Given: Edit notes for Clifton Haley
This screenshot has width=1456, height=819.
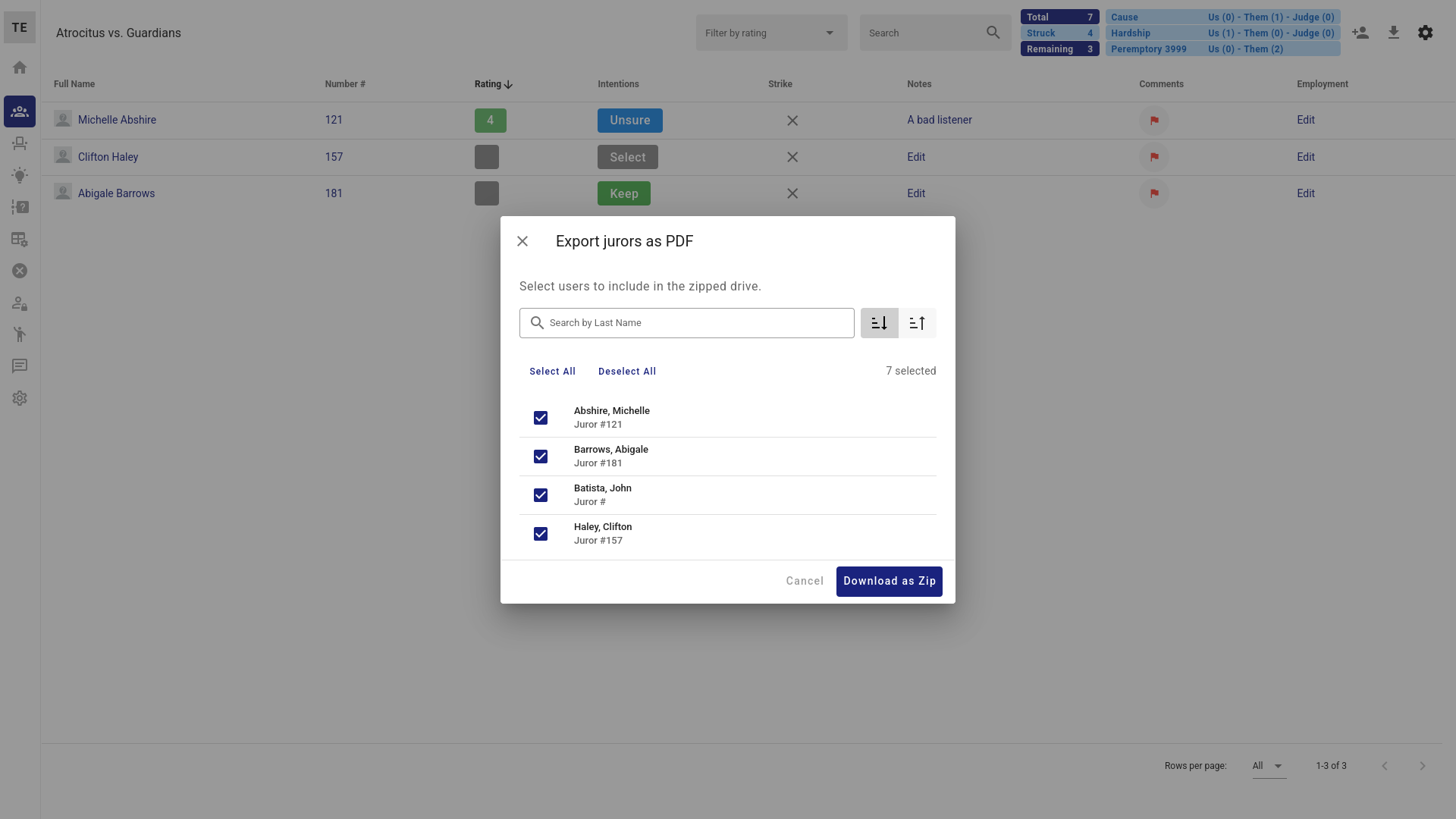Looking at the screenshot, I should [916, 157].
